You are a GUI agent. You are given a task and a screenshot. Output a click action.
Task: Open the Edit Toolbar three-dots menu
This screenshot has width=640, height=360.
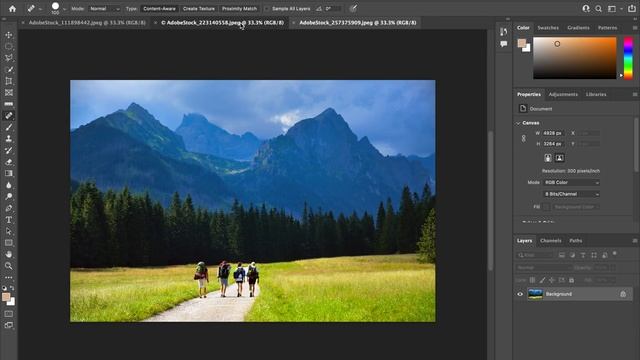pos(9,278)
